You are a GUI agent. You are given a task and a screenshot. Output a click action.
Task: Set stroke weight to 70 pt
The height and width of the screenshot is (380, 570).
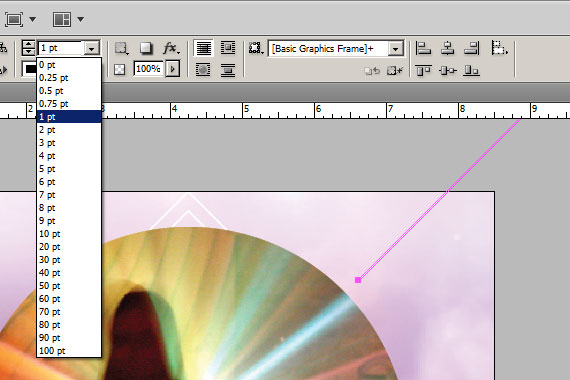[x=69, y=312]
